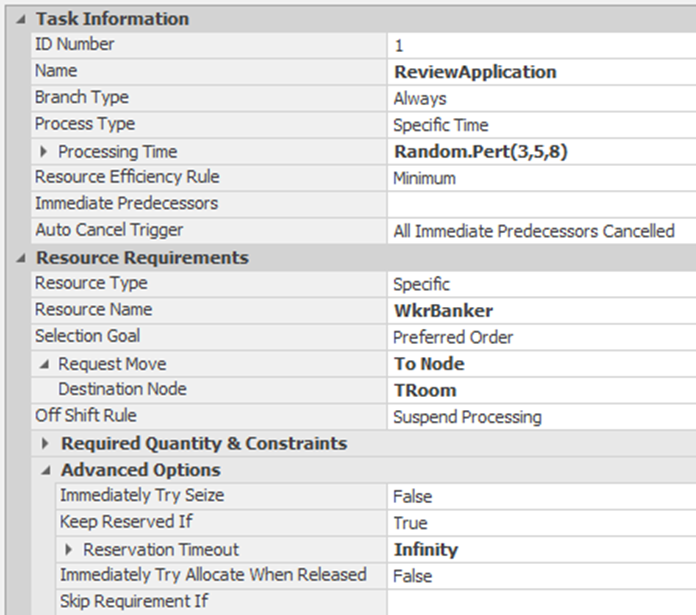Select the Skip Requirement If label
Screen dimensions: 696x615
pos(134,602)
